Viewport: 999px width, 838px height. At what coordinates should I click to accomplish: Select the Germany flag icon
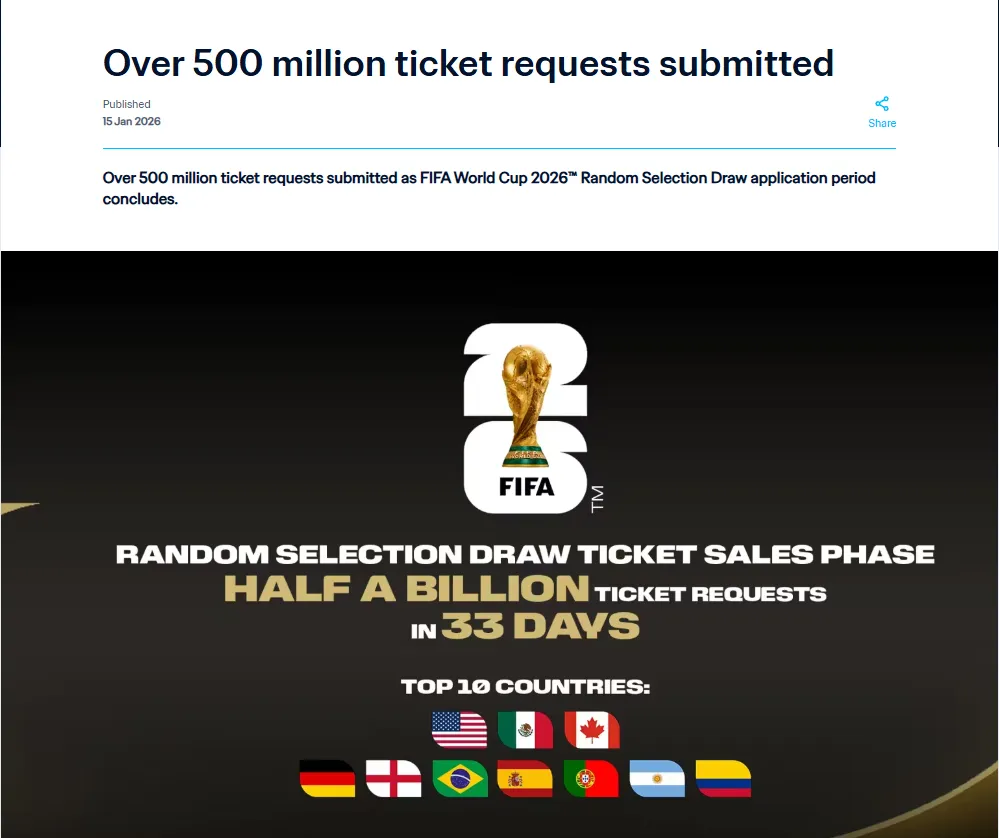(327, 778)
